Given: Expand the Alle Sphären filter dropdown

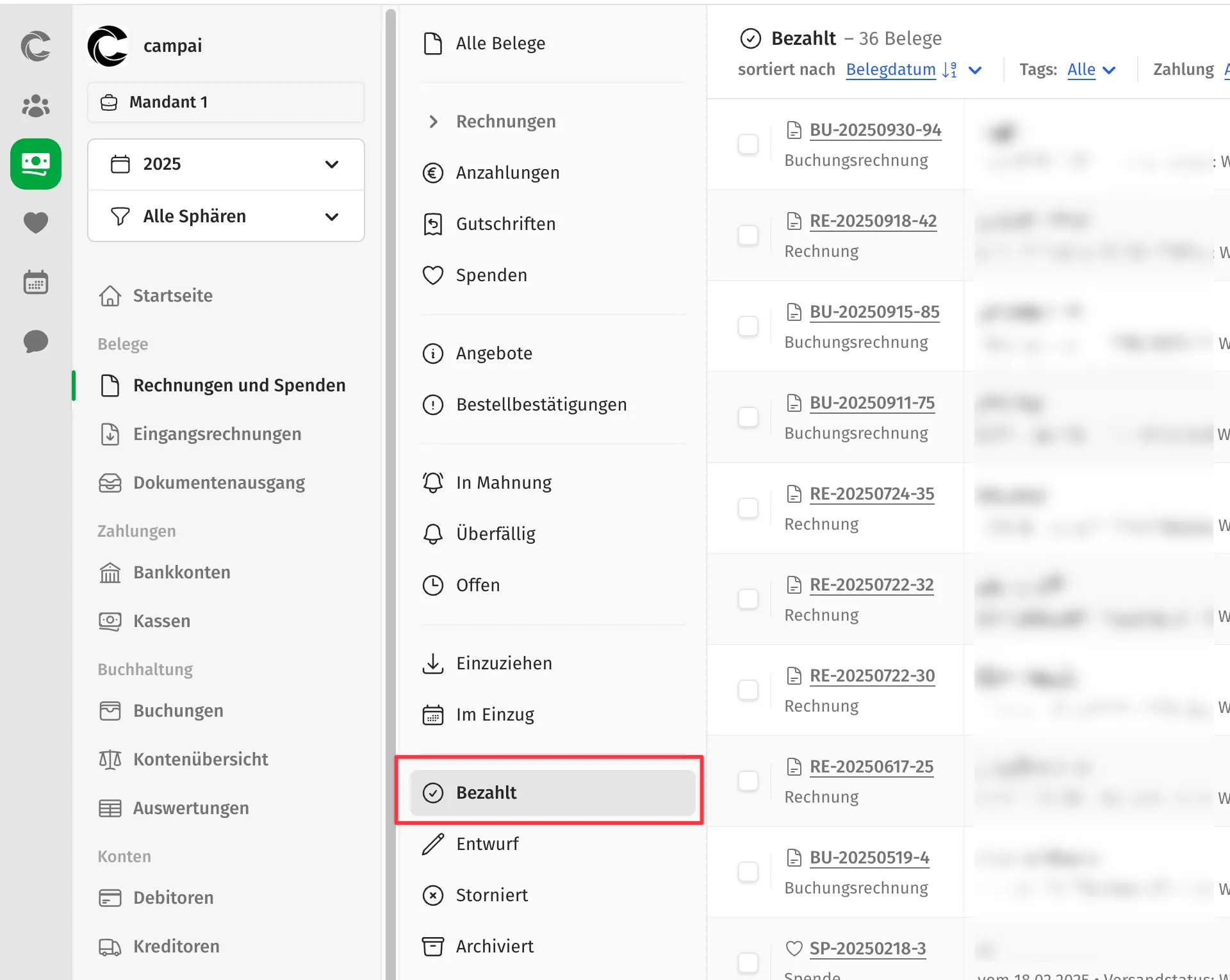Looking at the screenshot, I should pyautogui.click(x=225, y=216).
